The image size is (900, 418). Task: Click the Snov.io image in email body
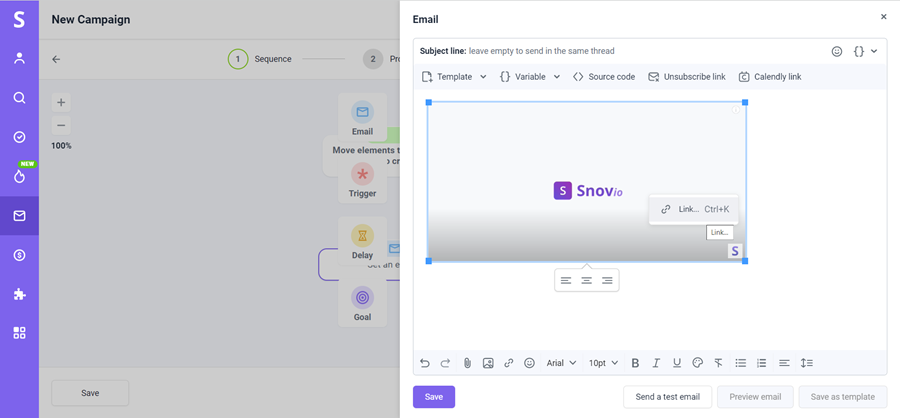(587, 181)
